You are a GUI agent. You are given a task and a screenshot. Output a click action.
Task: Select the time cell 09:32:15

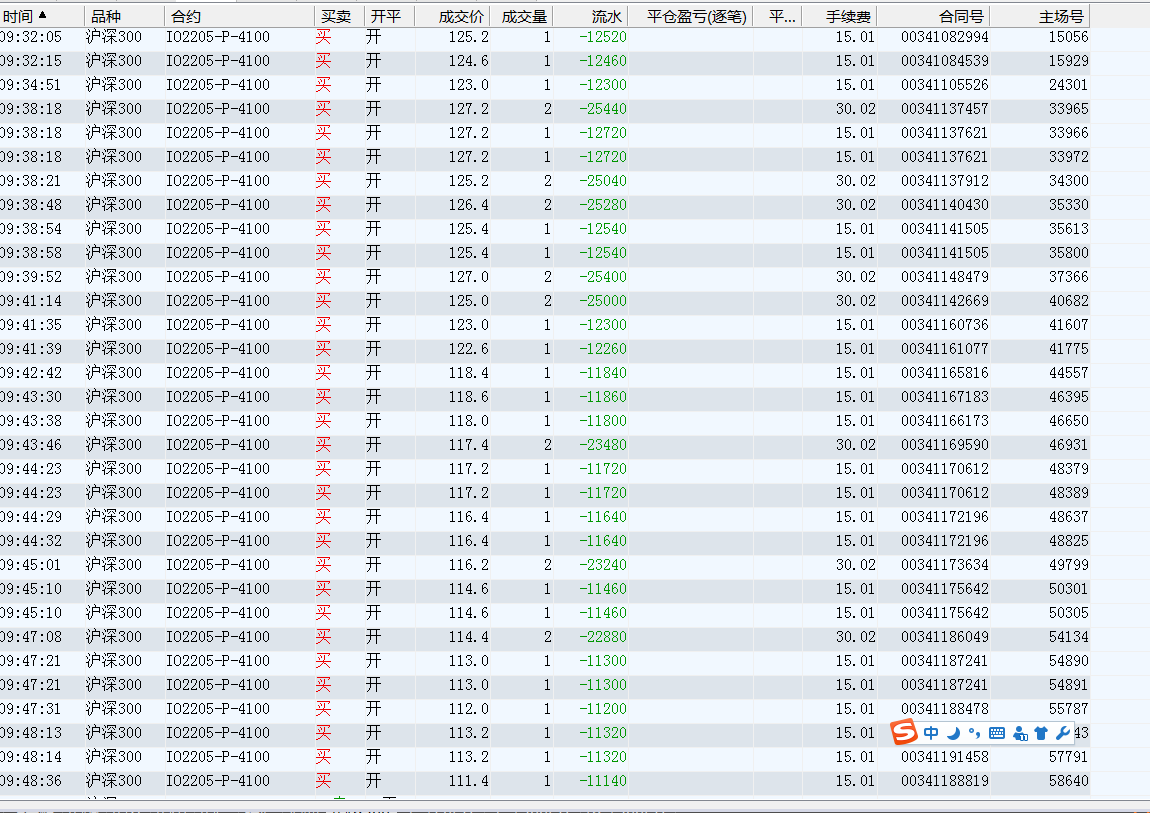tap(32, 61)
